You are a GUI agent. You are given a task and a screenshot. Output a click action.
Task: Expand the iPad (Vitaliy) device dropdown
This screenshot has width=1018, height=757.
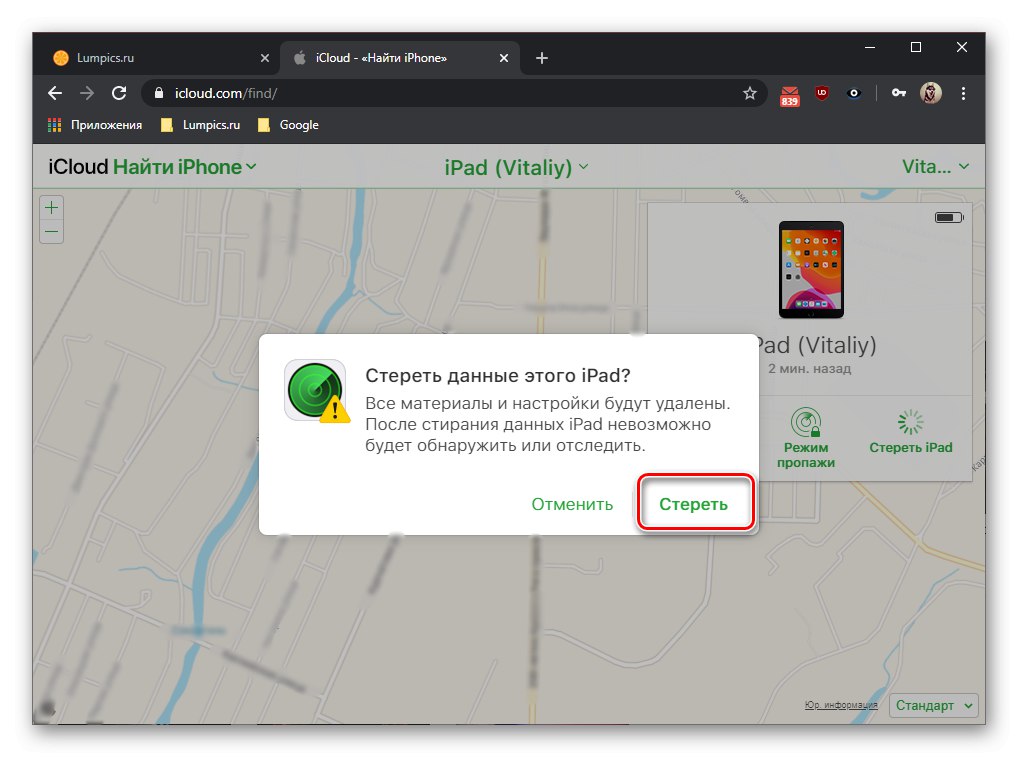point(517,168)
